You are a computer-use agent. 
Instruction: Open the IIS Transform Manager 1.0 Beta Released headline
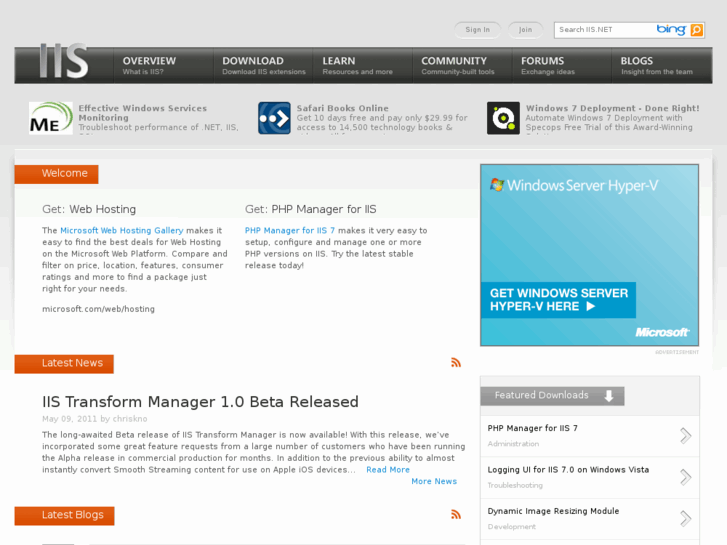point(200,402)
